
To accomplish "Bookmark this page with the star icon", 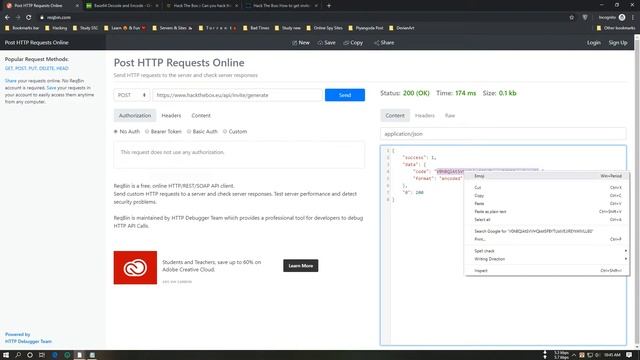I will click(x=571, y=17).
